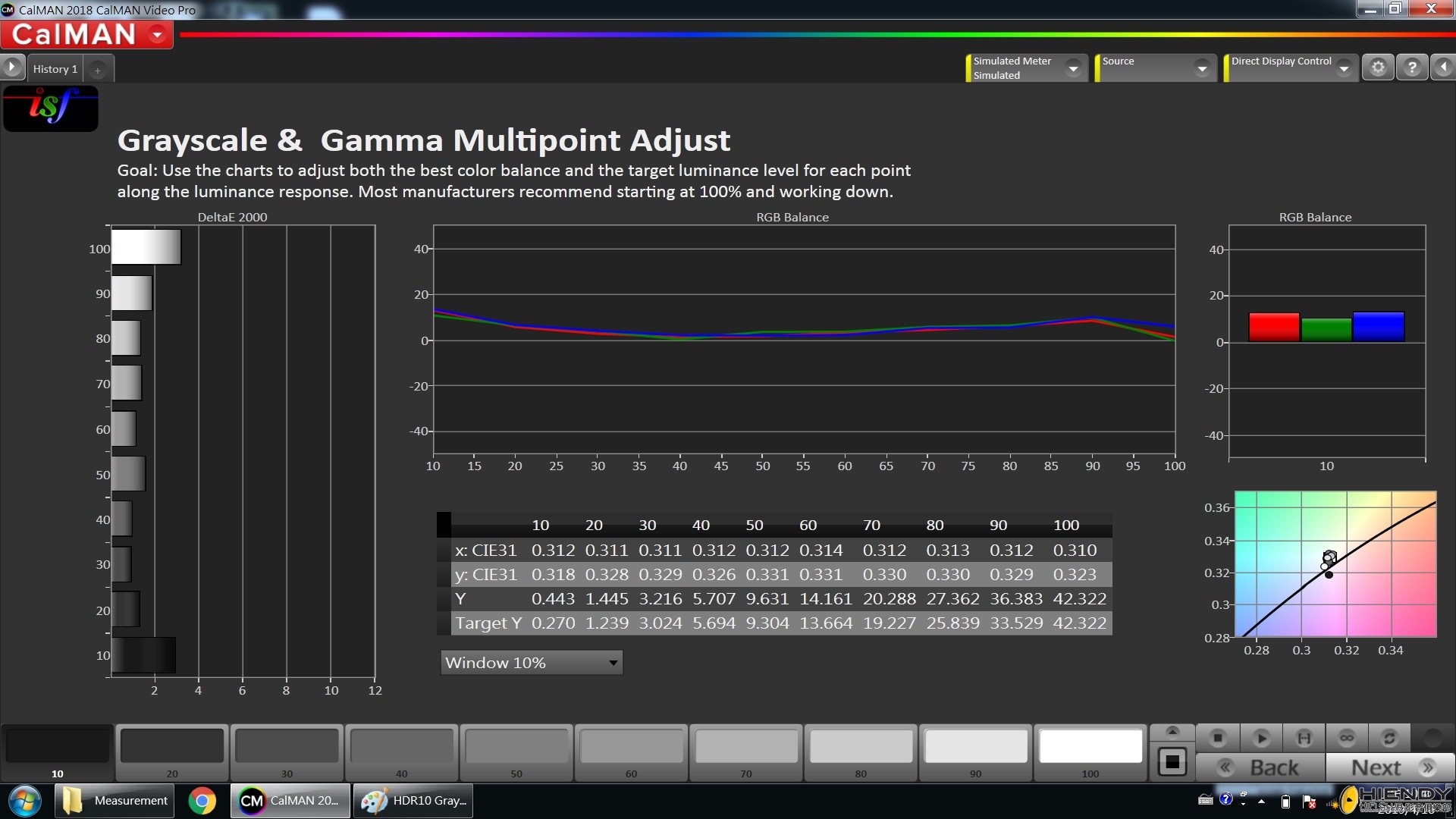Open the Simulated Meter dropdown
The height and width of the screenshot is (819, 1456).
1073,68
